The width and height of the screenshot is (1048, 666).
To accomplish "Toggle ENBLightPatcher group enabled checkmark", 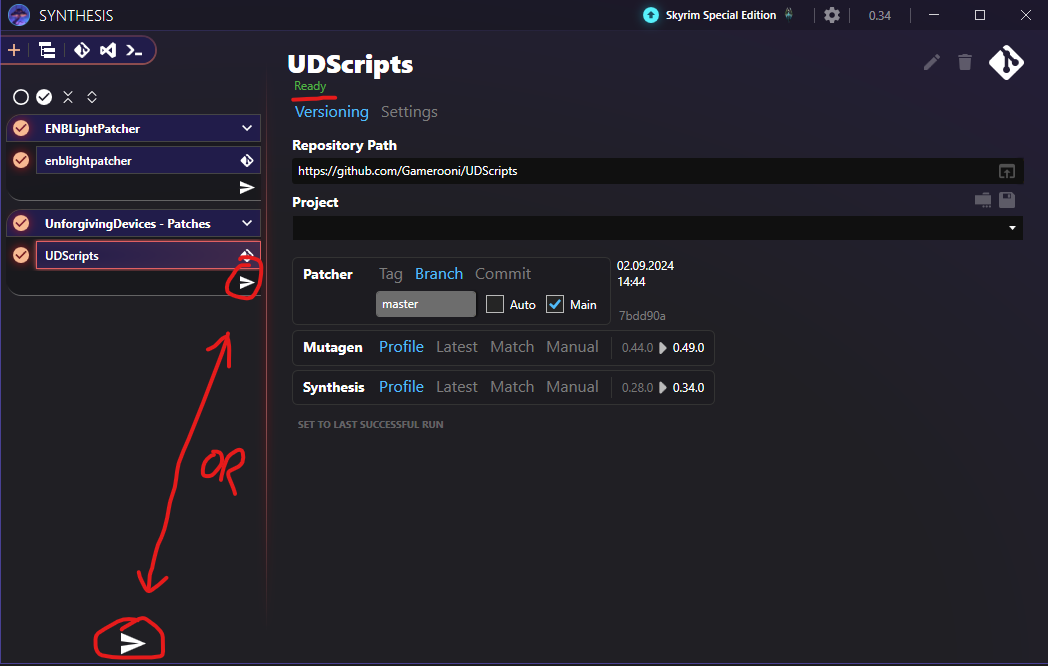I will (x=21, y=128).
